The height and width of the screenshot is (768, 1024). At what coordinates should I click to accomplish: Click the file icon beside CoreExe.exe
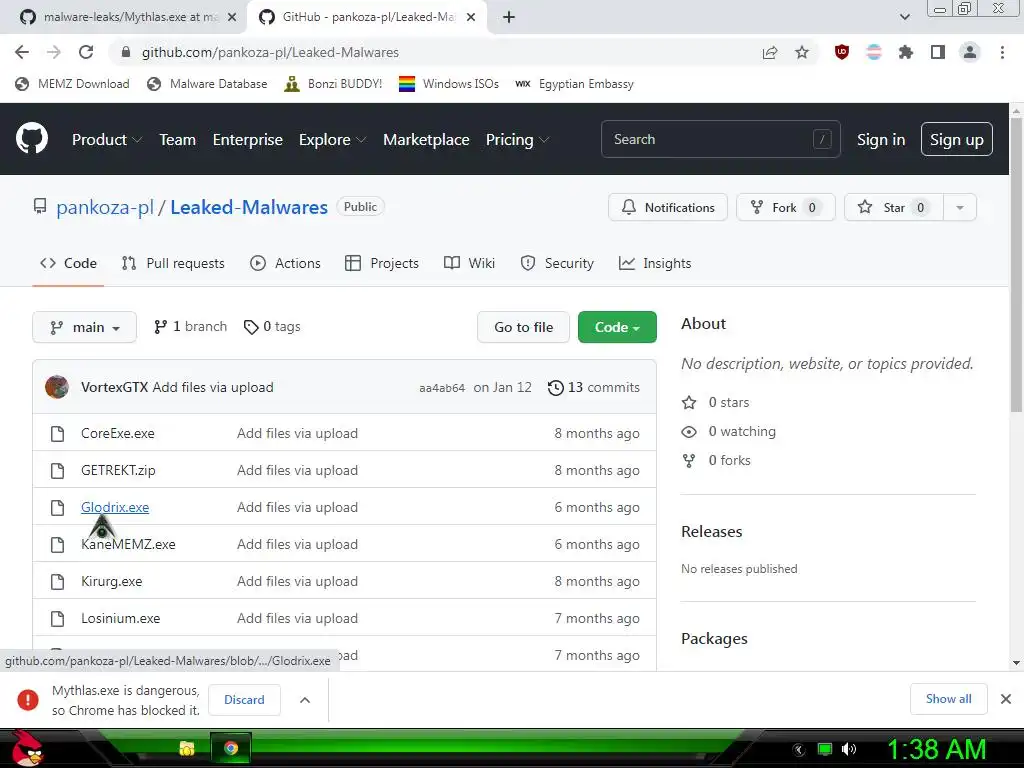tap(57, 434)
